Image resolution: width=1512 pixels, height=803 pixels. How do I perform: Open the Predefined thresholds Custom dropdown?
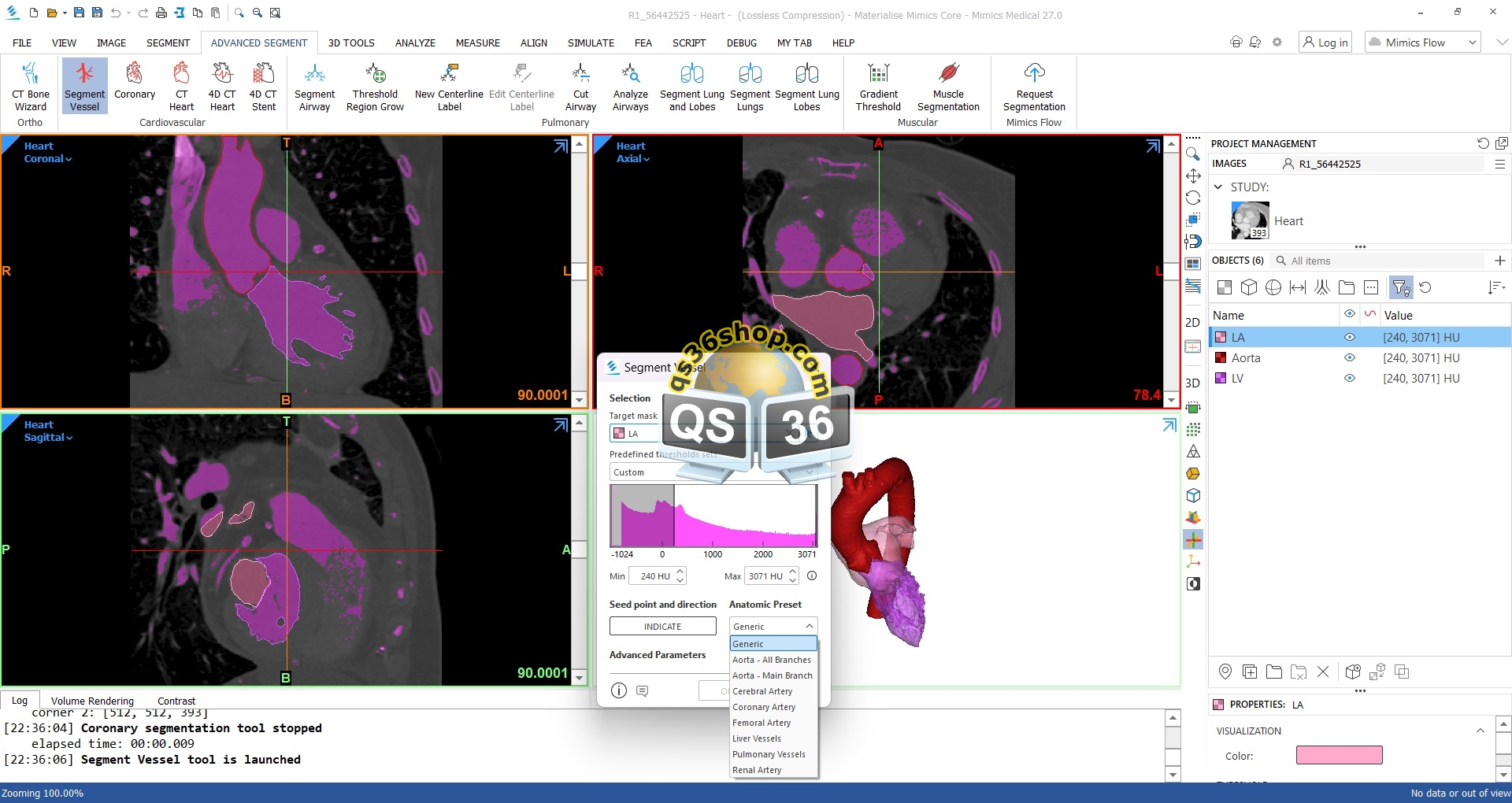tap(712, 472)
